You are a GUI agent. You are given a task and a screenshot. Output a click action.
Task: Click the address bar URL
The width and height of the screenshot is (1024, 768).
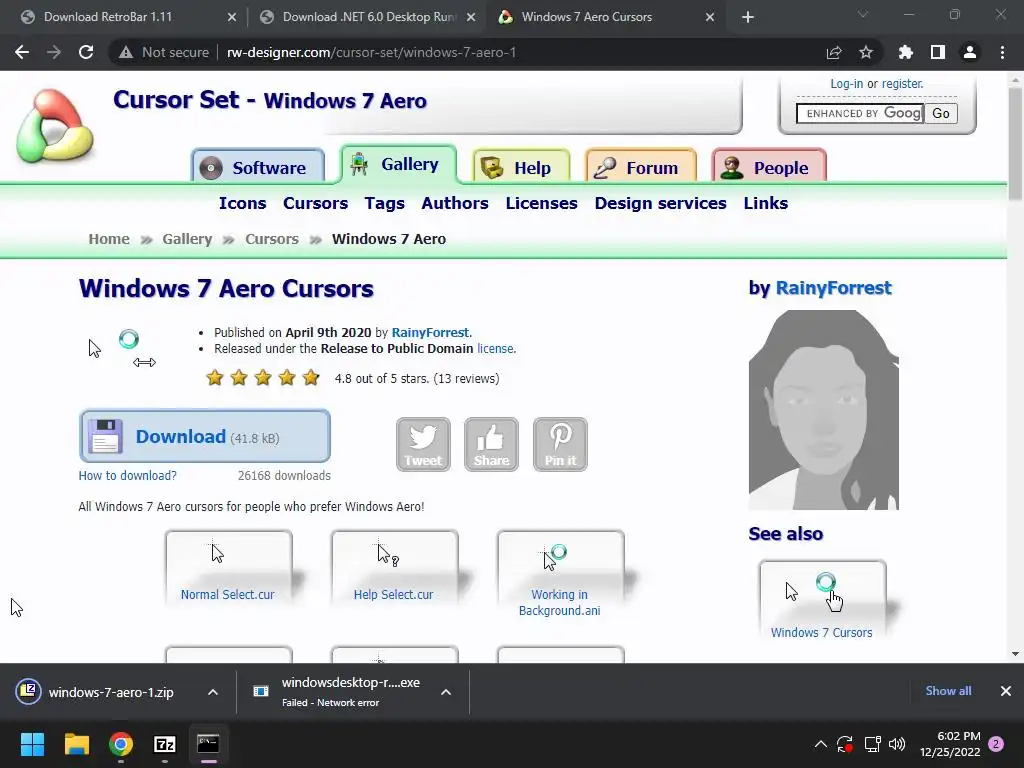click(x=371, y=52)
